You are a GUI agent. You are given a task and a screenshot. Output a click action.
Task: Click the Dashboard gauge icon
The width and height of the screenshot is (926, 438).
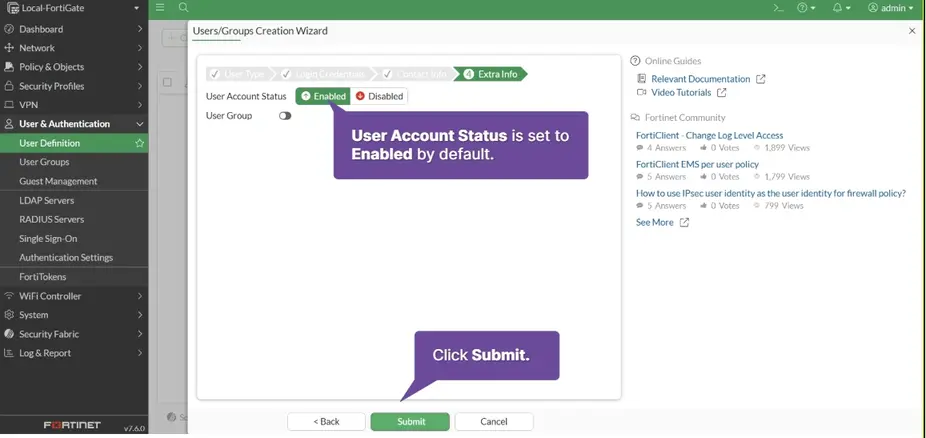[x=9, y=29]
